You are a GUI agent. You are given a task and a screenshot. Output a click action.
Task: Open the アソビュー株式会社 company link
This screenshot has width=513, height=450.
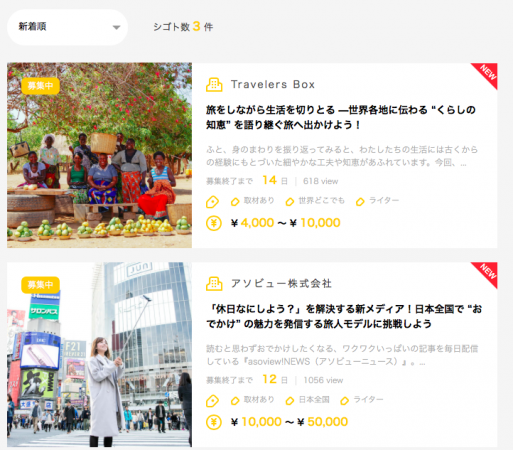pos(281,284)
